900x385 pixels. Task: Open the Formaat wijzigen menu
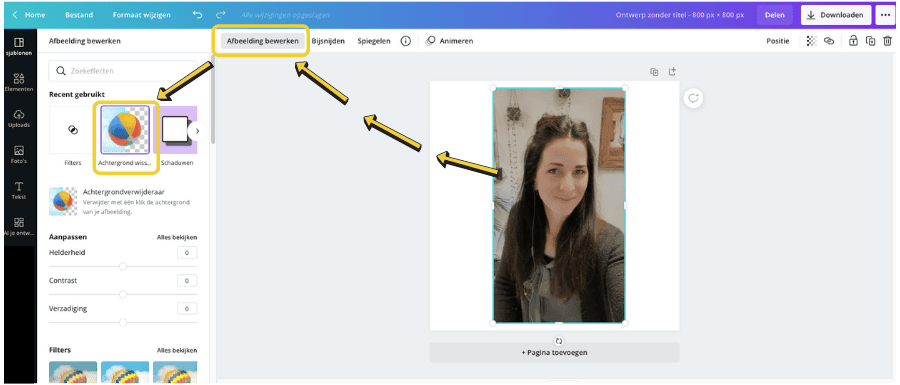pos(141,15)
